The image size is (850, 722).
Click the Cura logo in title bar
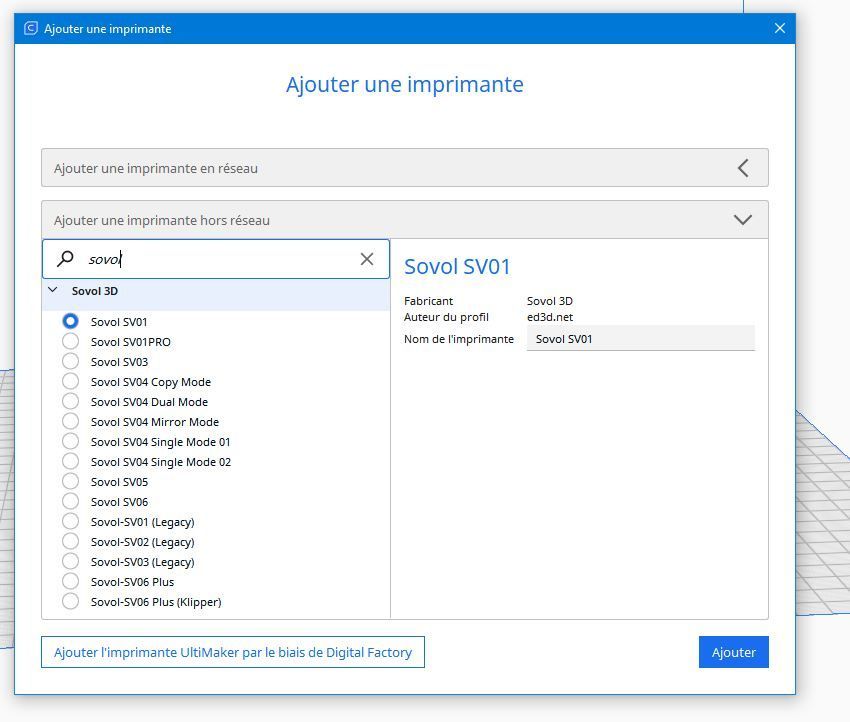coord(30,29)
